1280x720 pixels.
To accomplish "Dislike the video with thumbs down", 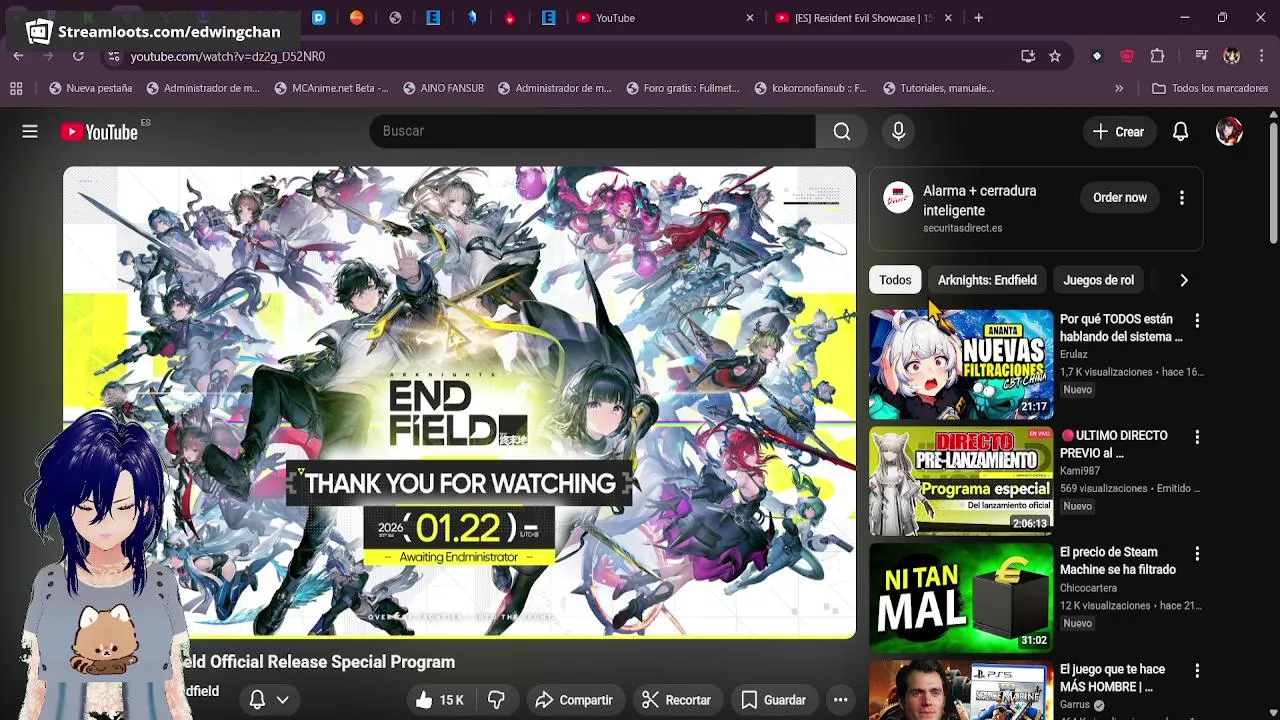I will pos(496,700).
